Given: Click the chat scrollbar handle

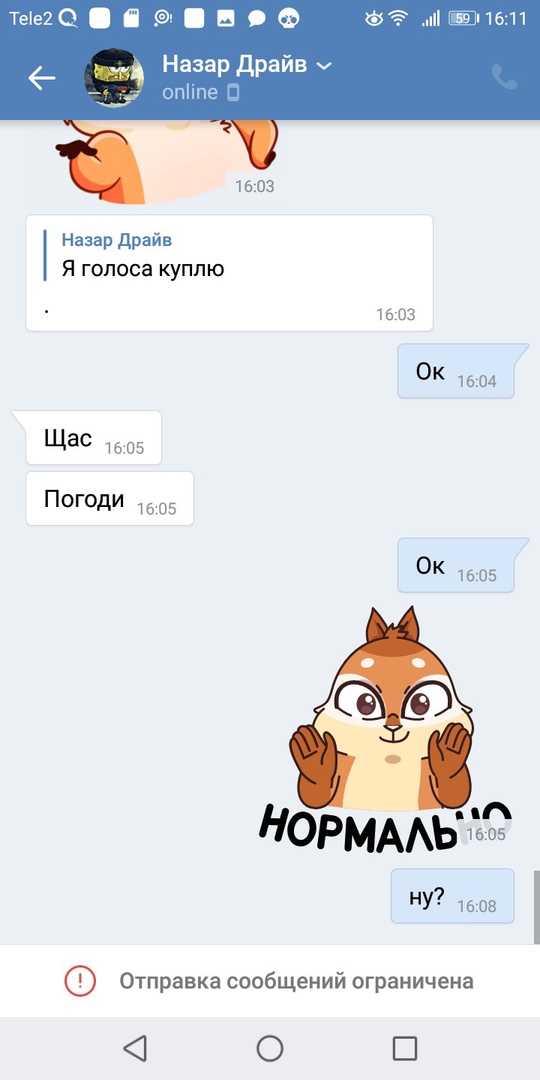Looking at the screenshot, I should click(537, 906).
